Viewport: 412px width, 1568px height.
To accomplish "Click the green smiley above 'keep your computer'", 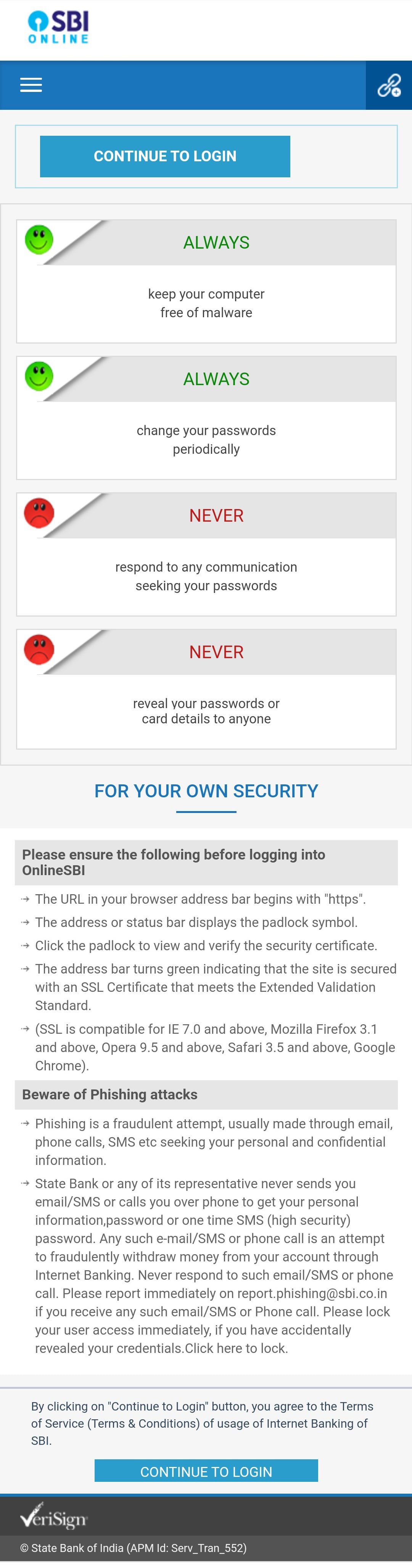I will coord(39,239).
